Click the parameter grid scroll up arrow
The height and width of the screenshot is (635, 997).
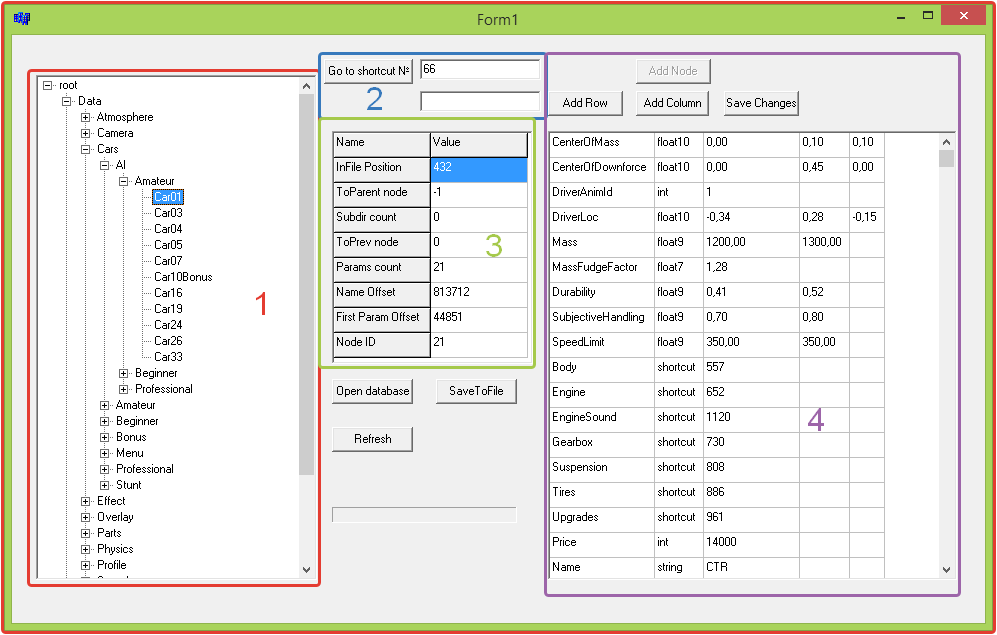coord(946,142)
